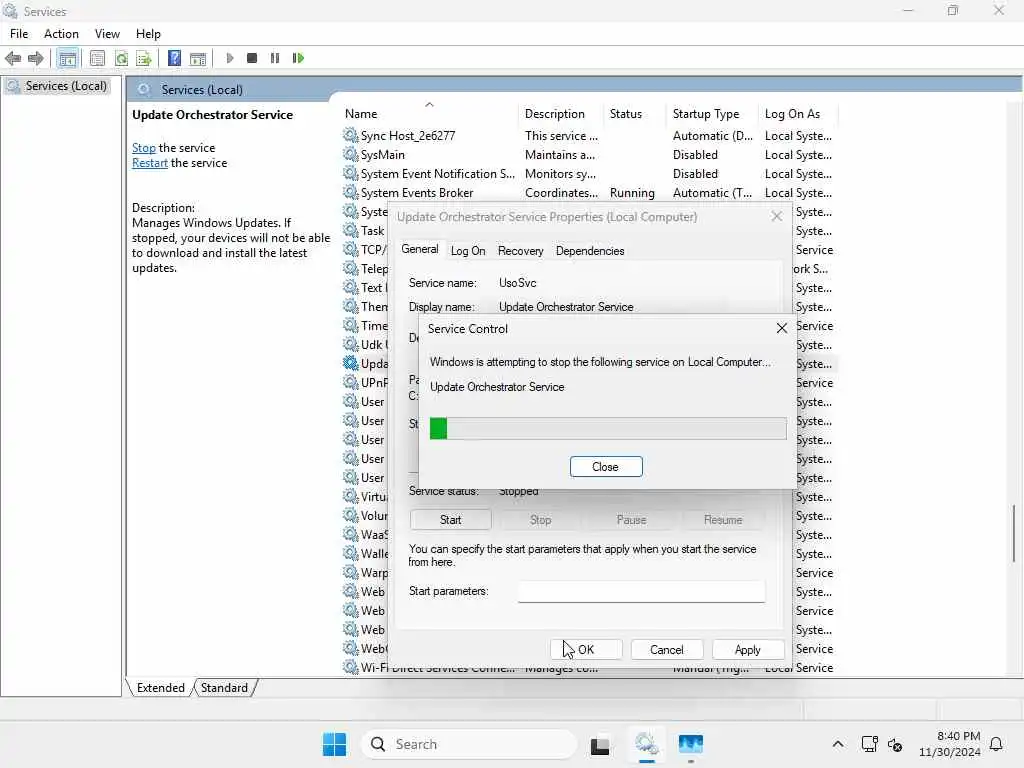Switch to Recovery tab
The height and width of the screenshot is (768, 1024).
pos(520,251)
